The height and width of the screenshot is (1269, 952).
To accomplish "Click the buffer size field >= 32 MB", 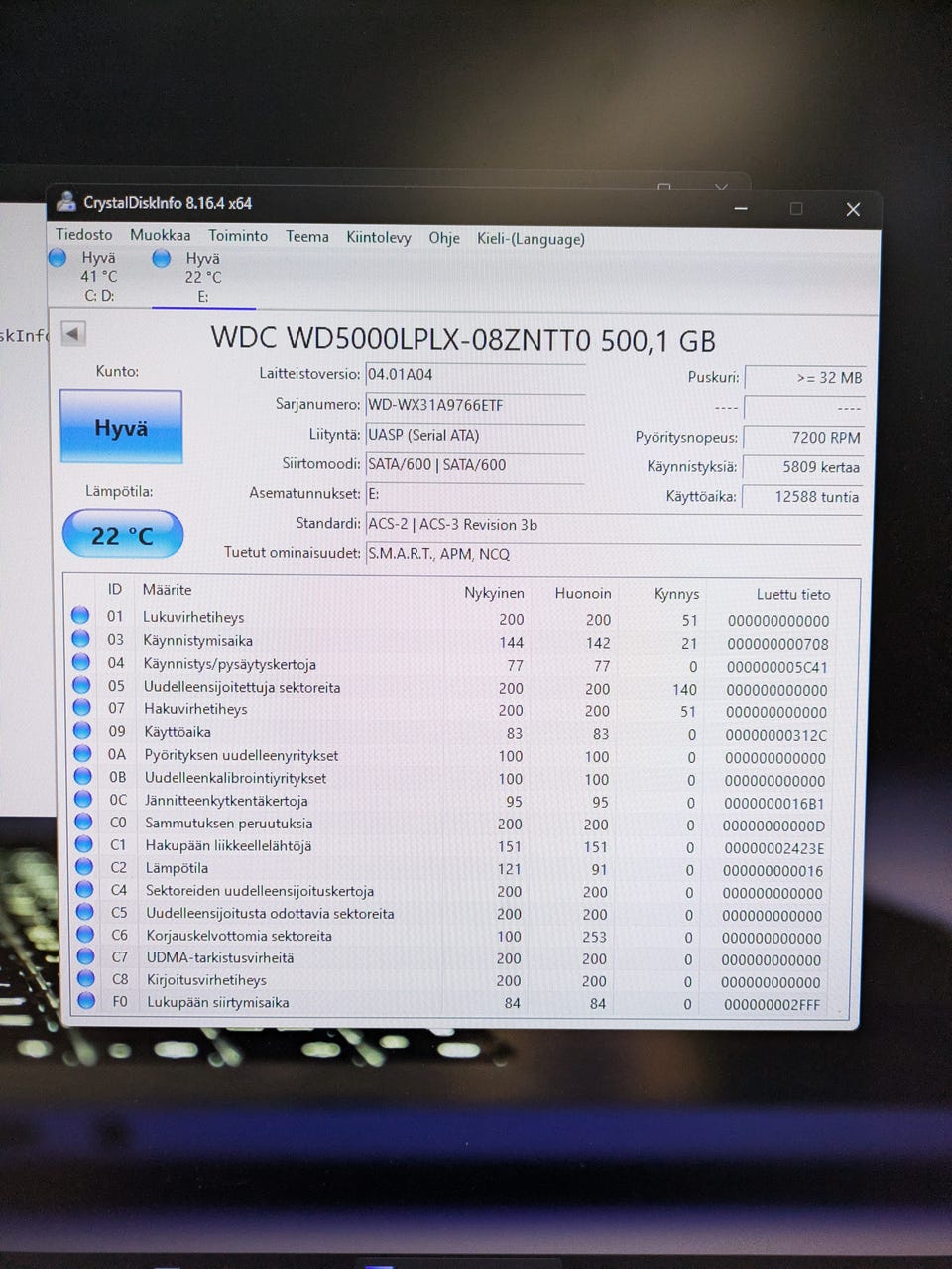I will [804, 378].
